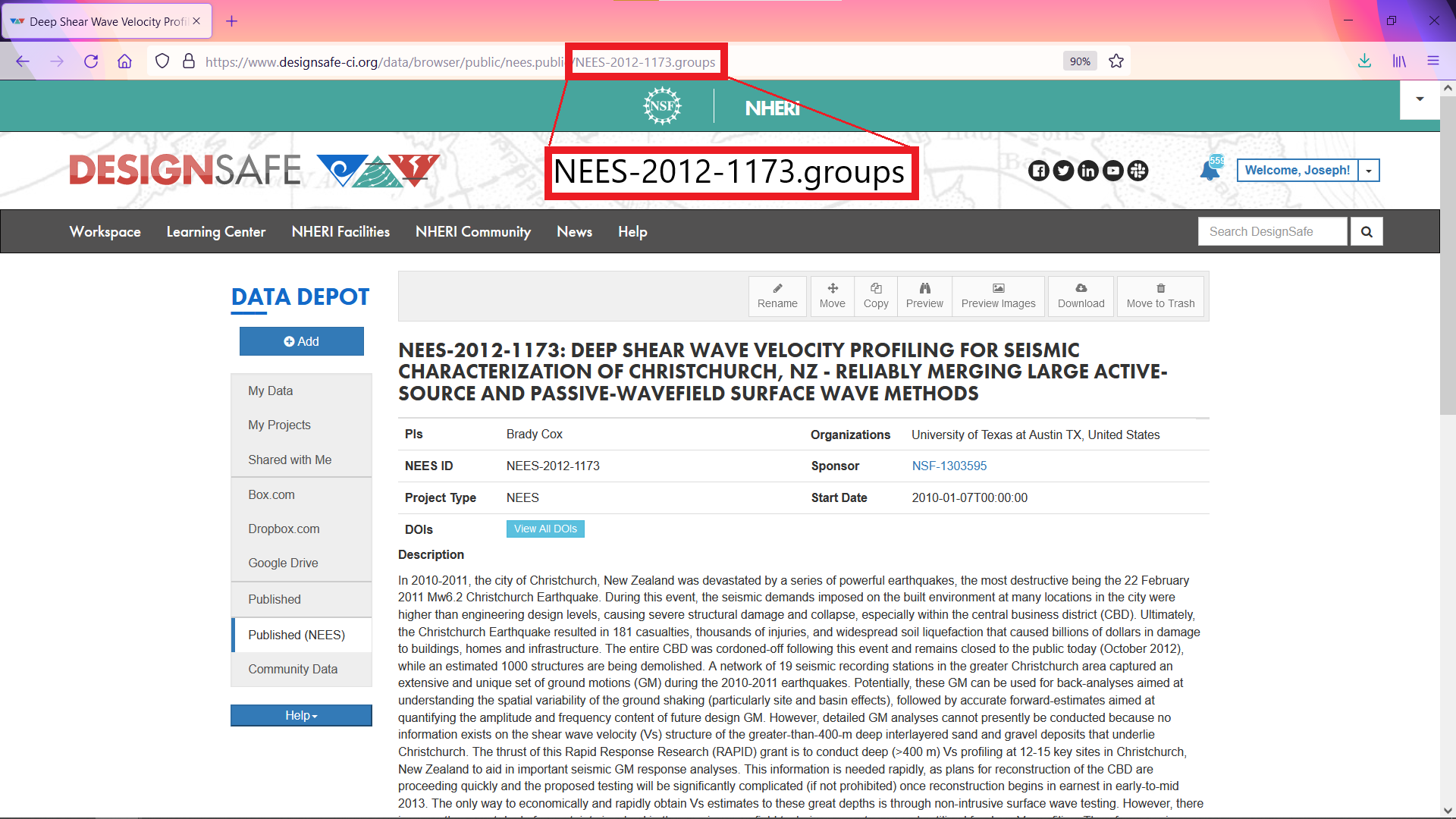
Task: Select Dropbox.com in the sidebar
Action: (301, 529)
